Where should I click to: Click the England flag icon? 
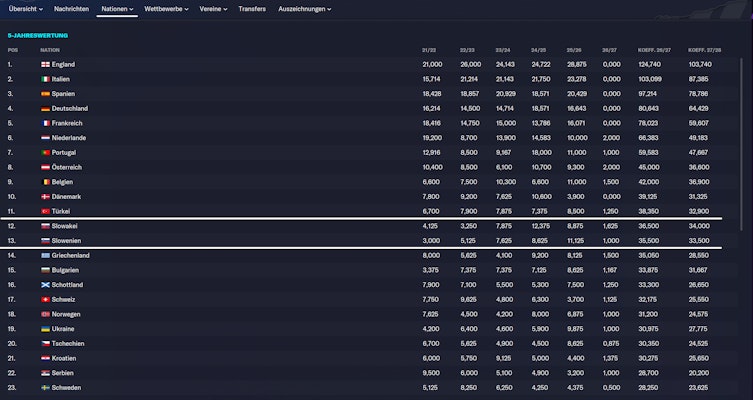click(45, 64)
